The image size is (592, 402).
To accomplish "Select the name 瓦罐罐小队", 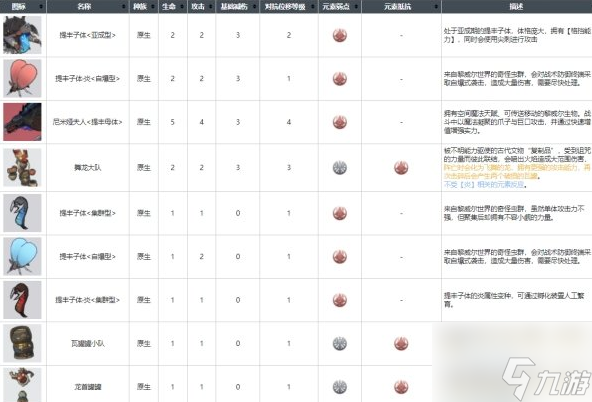I will [x=88, y=343].
